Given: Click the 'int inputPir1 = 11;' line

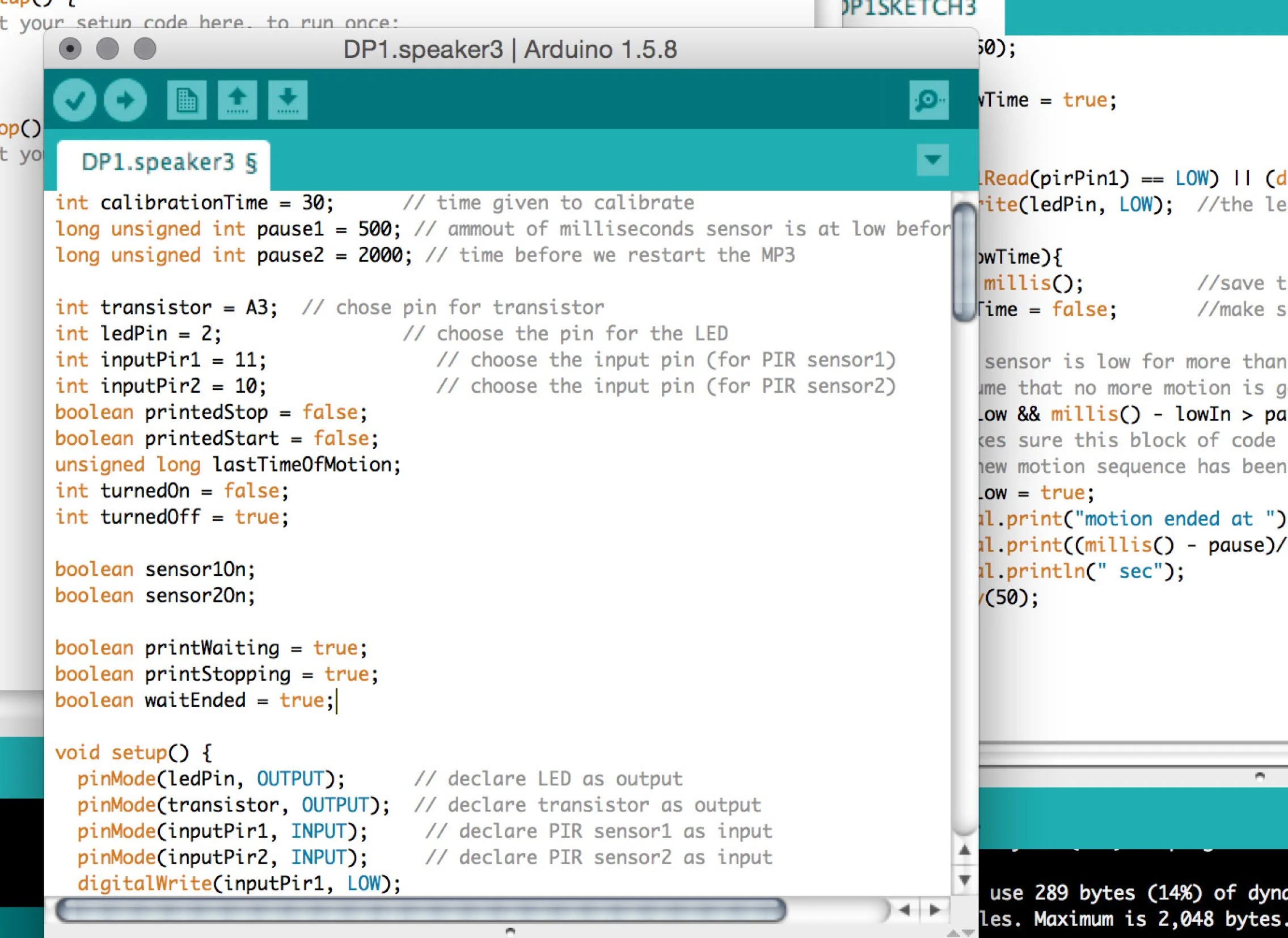Looking at the screenshot, I should click(x=161, y=360).
